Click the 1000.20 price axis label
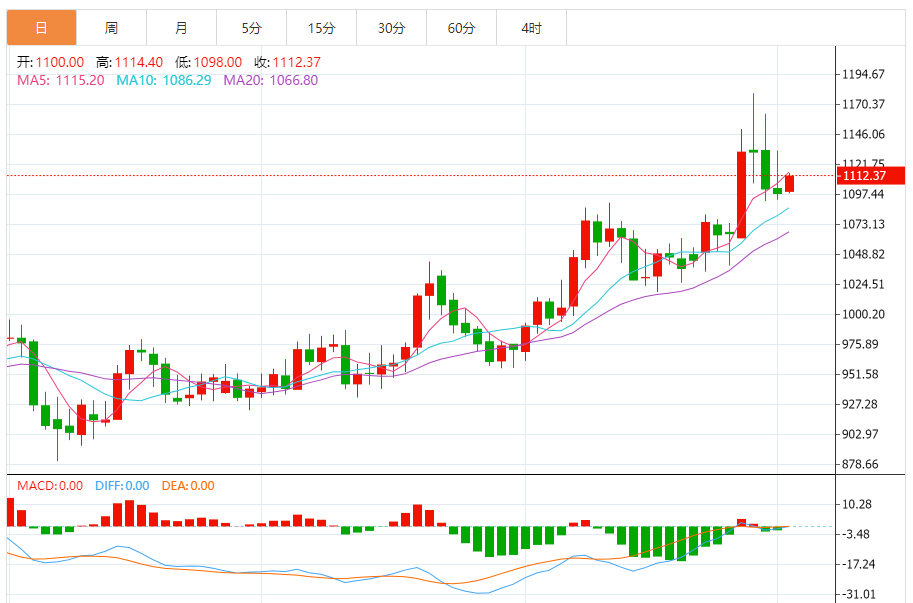 pyautogui.click(x=864, y=314)
